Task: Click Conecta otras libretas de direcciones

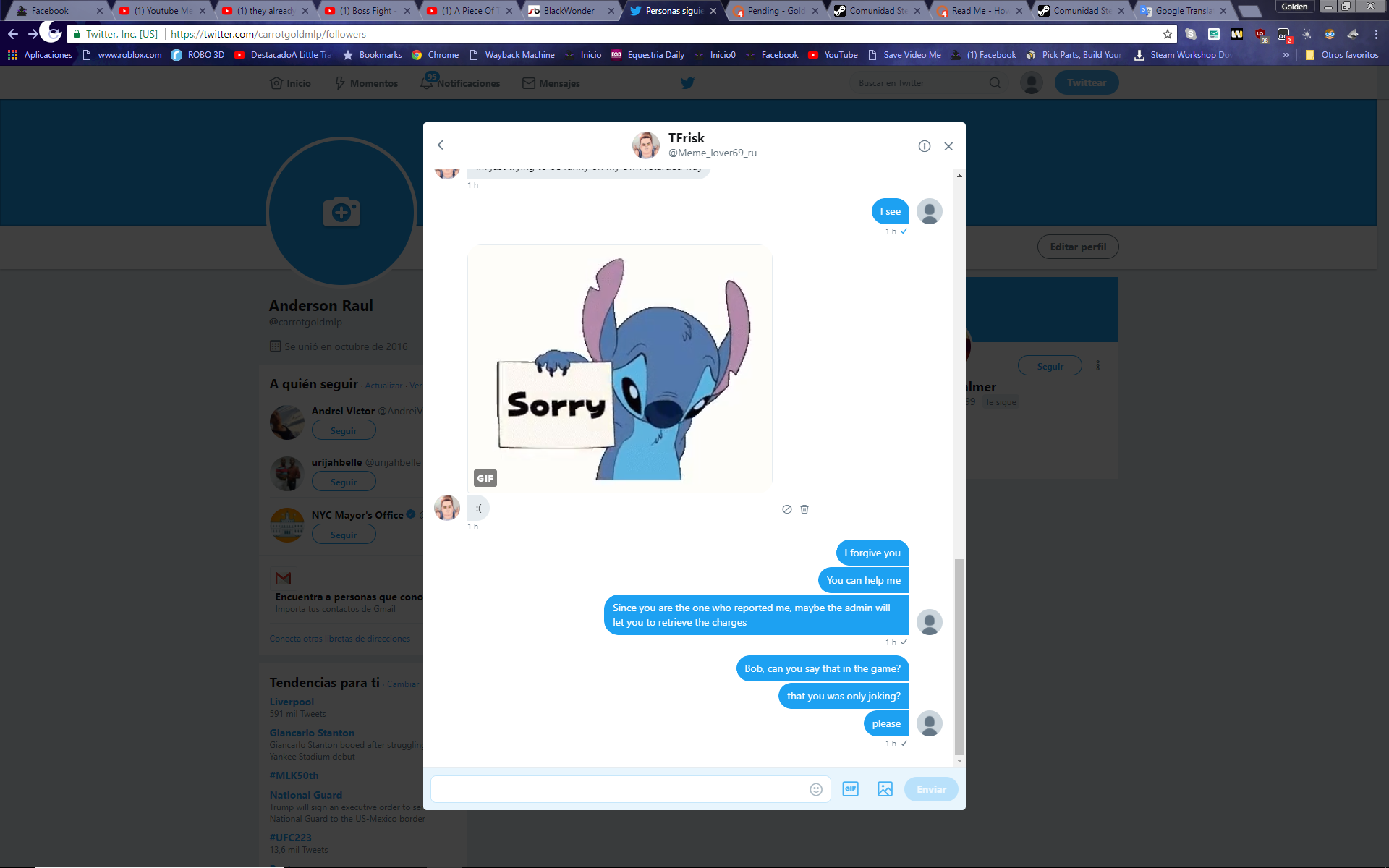Action: pyautogui.click(x=340, y=639)
